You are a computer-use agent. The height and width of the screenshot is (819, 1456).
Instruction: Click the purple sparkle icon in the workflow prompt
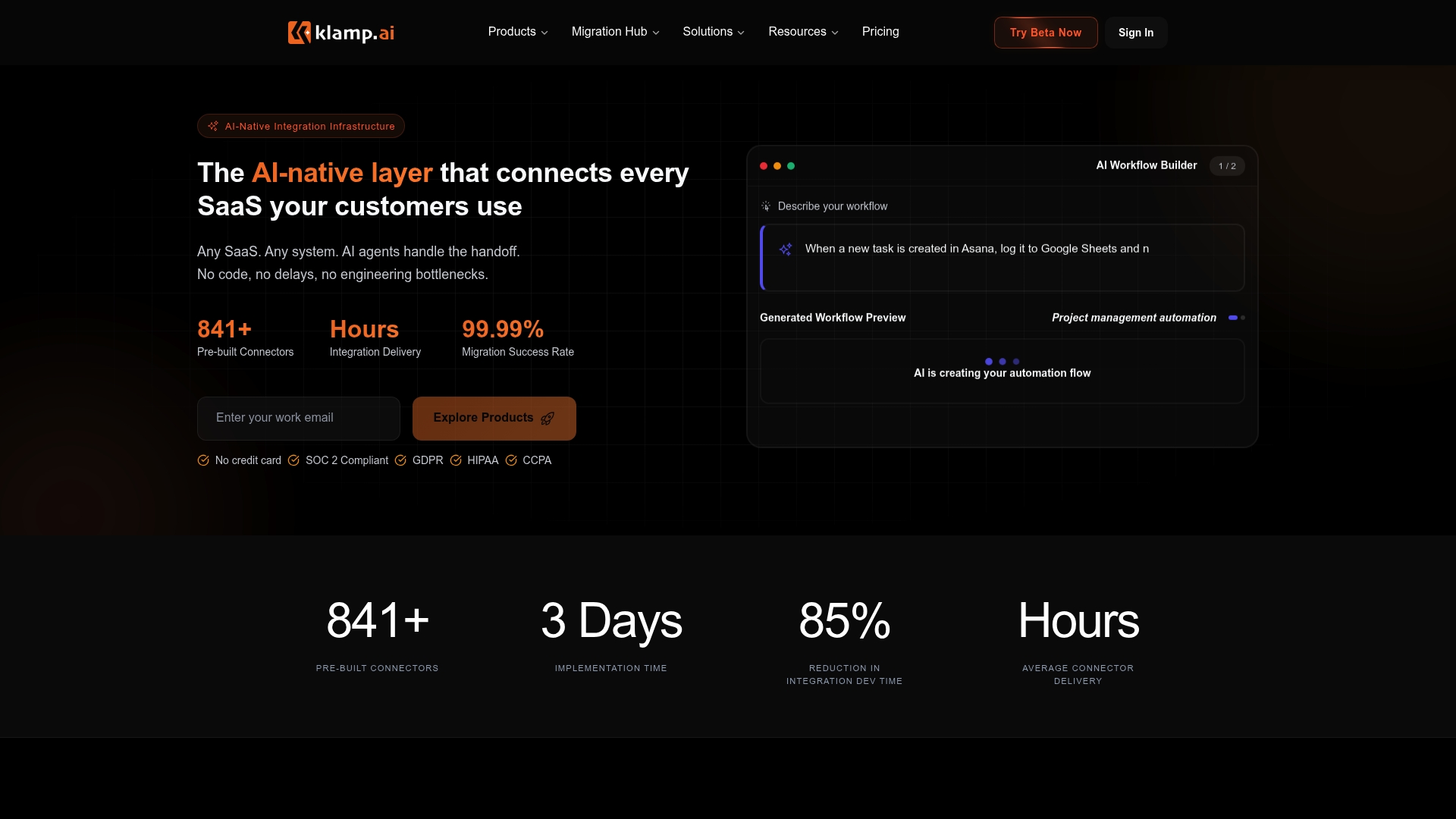pyautogui.click(x=786, y=249)
